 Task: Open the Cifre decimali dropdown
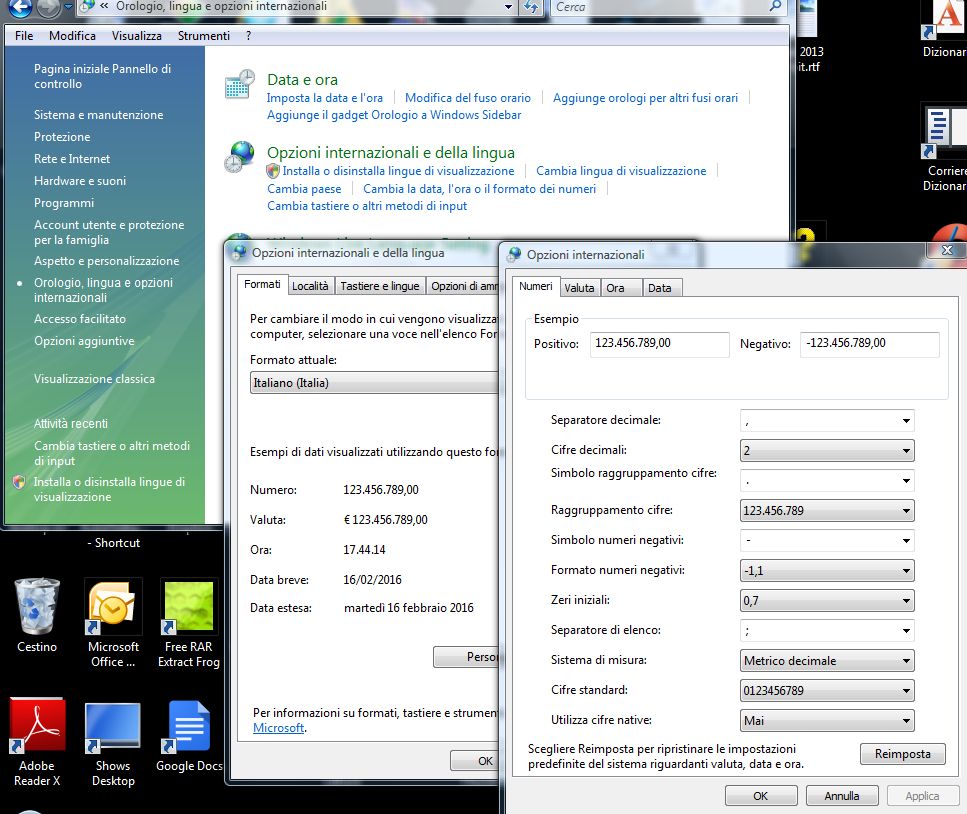826,451
